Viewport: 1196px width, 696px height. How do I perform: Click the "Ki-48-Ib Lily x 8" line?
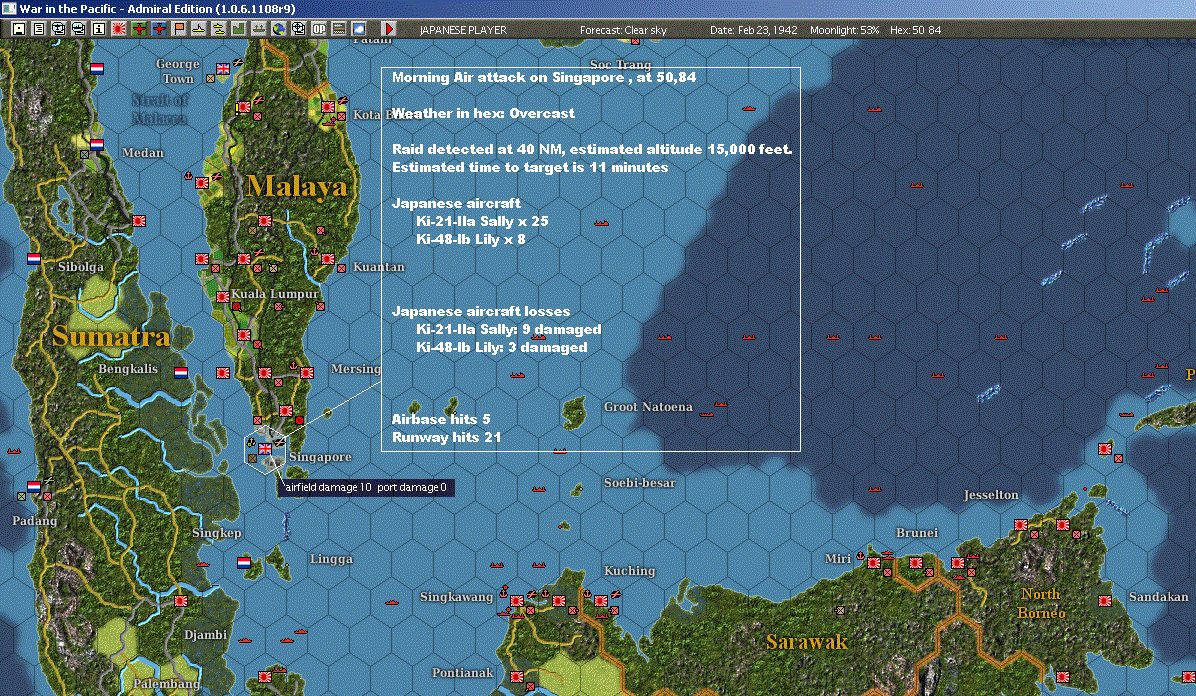click(471, 240)
